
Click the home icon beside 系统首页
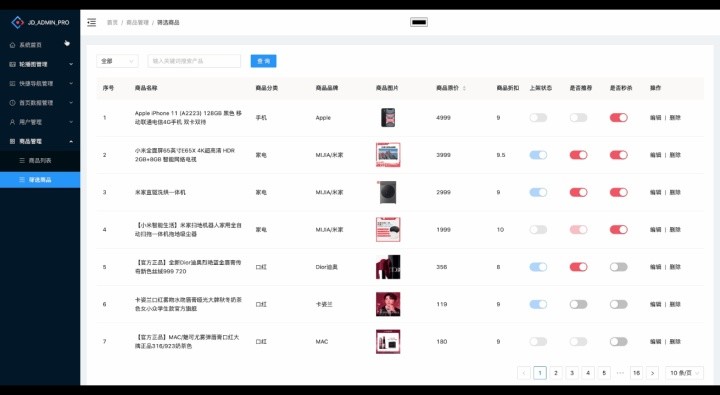[x=12, y=45]
